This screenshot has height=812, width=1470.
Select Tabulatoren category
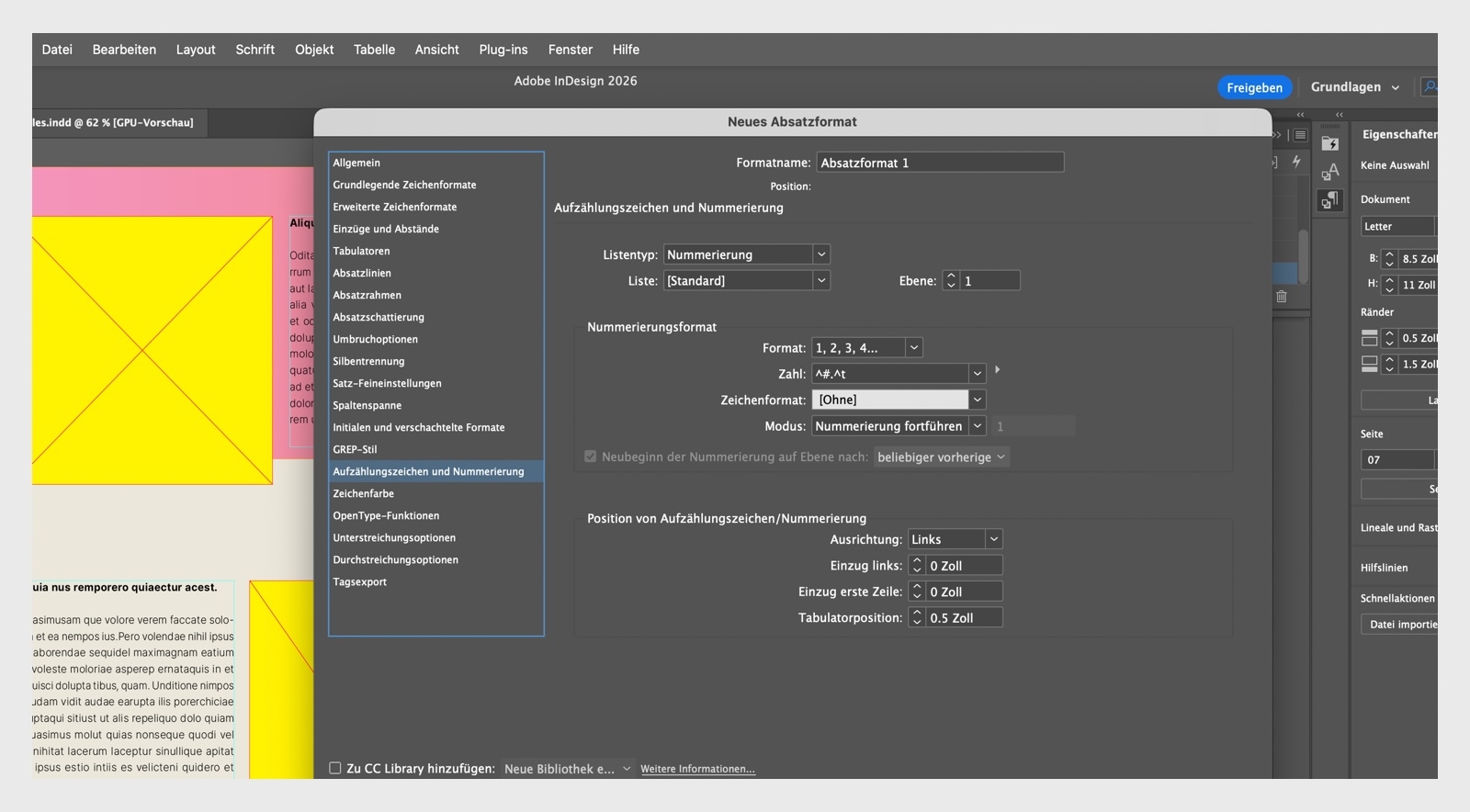tap(435, 251)
